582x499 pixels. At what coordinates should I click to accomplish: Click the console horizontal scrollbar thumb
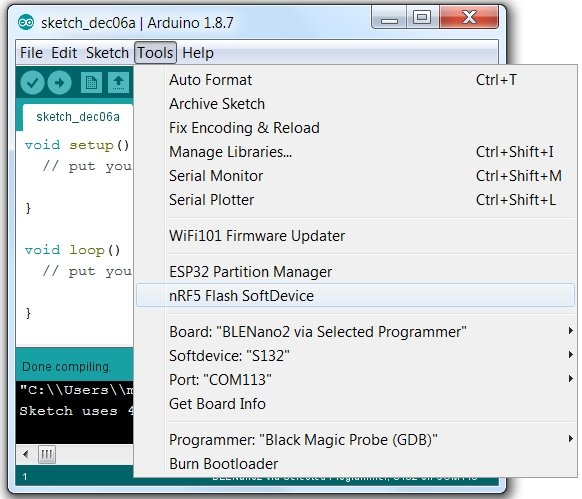pos(47,454)
